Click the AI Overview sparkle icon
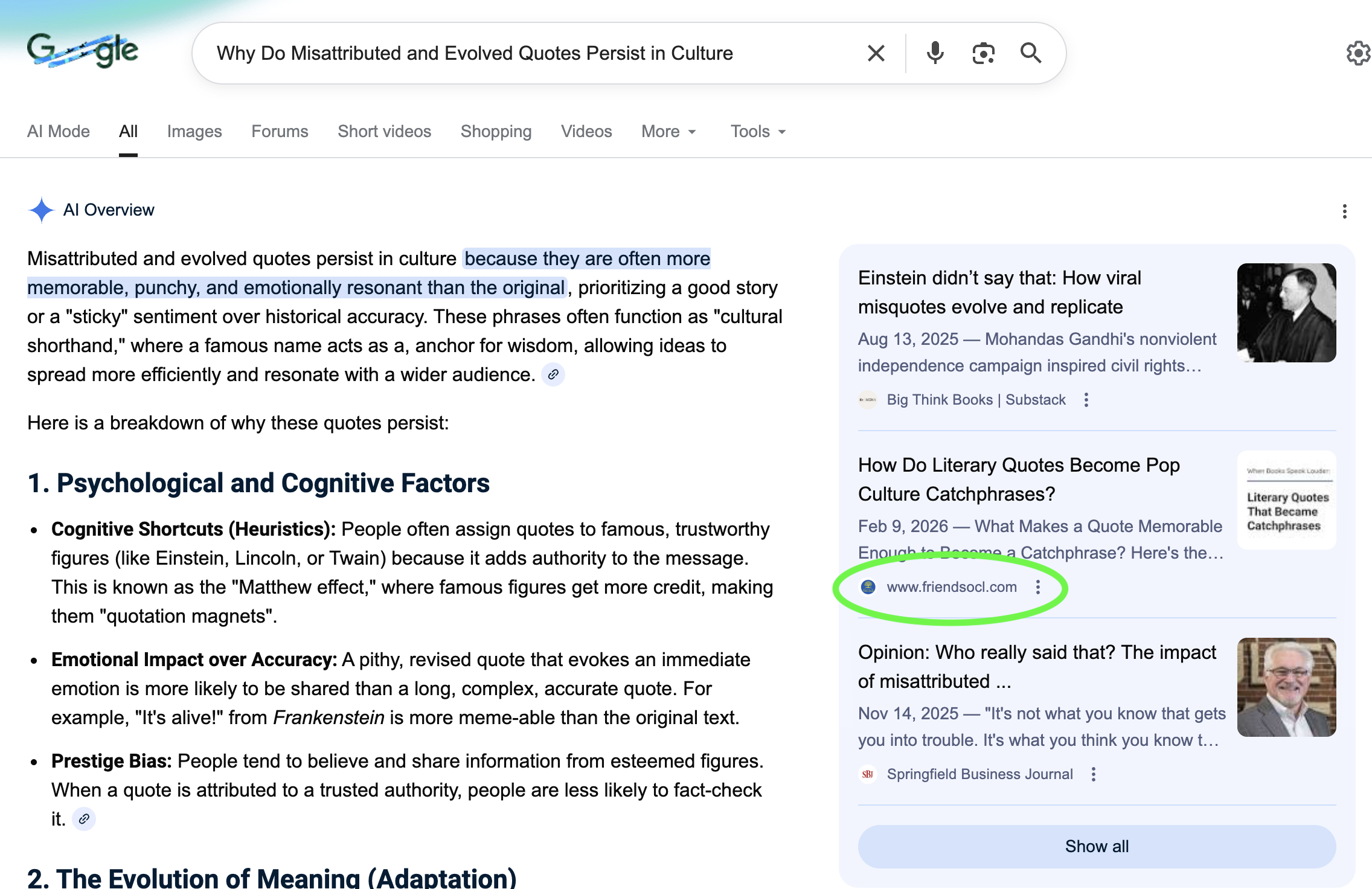Viewport: 1372px width, 889px height. [x=41, y=210]
